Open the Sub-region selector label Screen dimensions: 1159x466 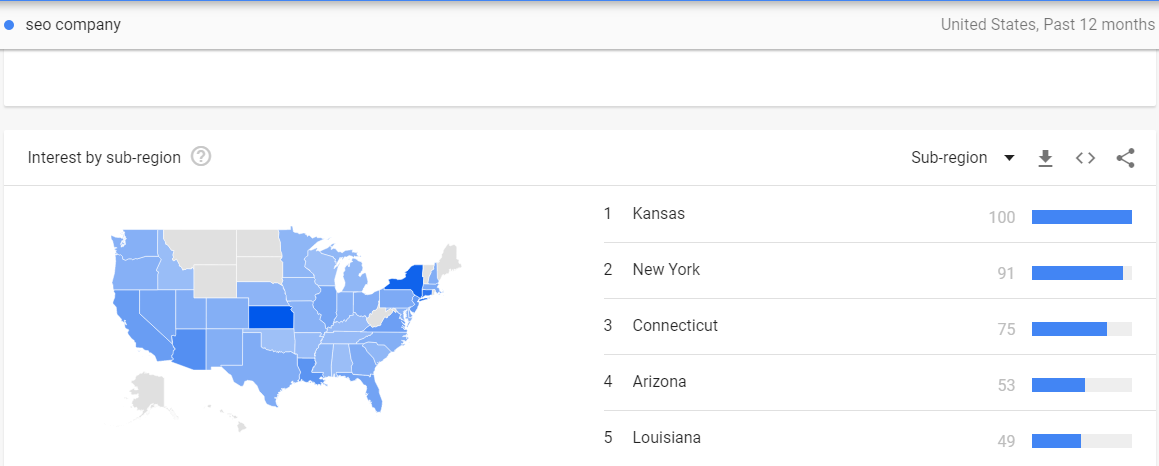tap(949, 158)
